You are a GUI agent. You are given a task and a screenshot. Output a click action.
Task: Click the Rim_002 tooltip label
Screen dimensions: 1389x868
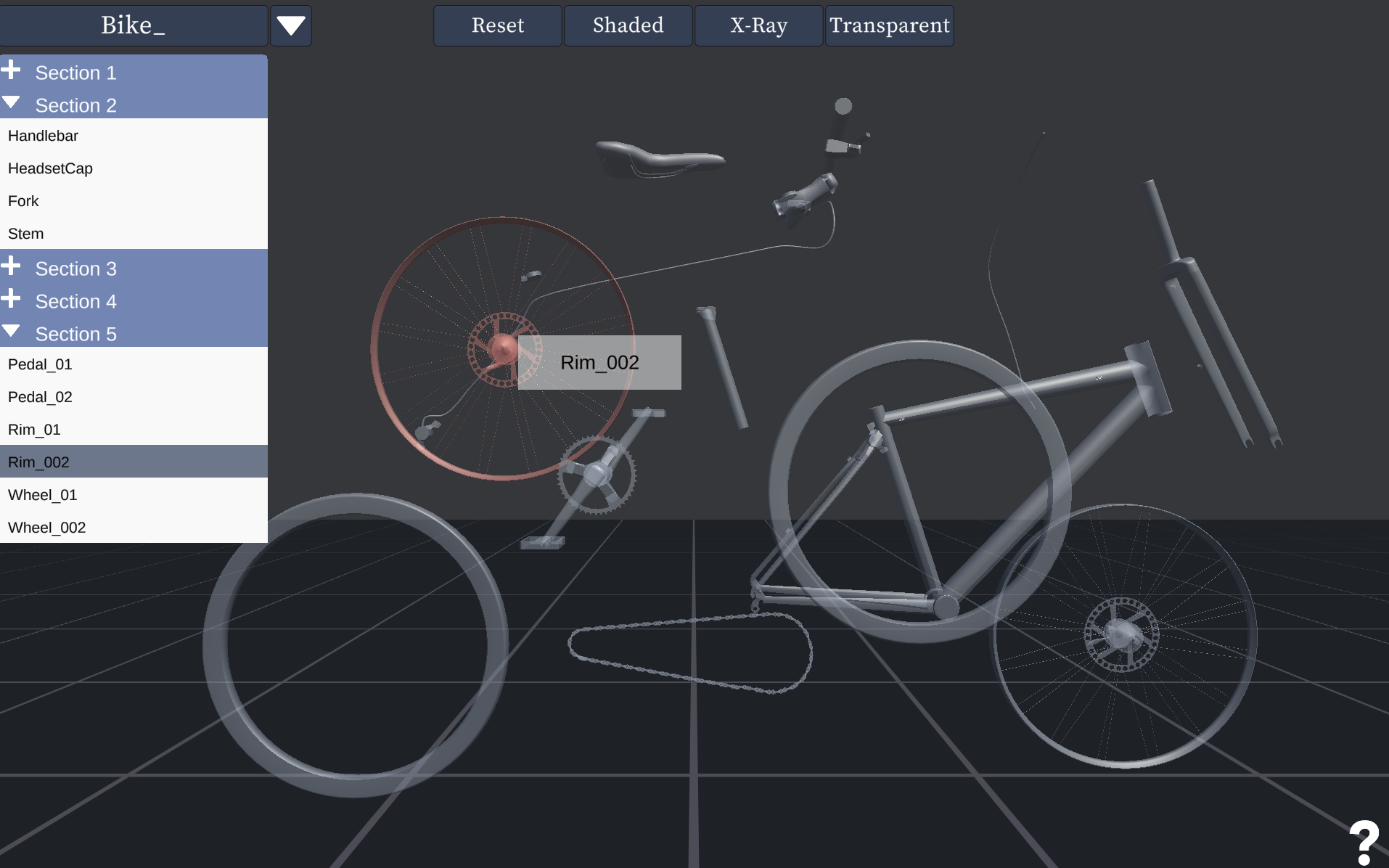point(599,362)
